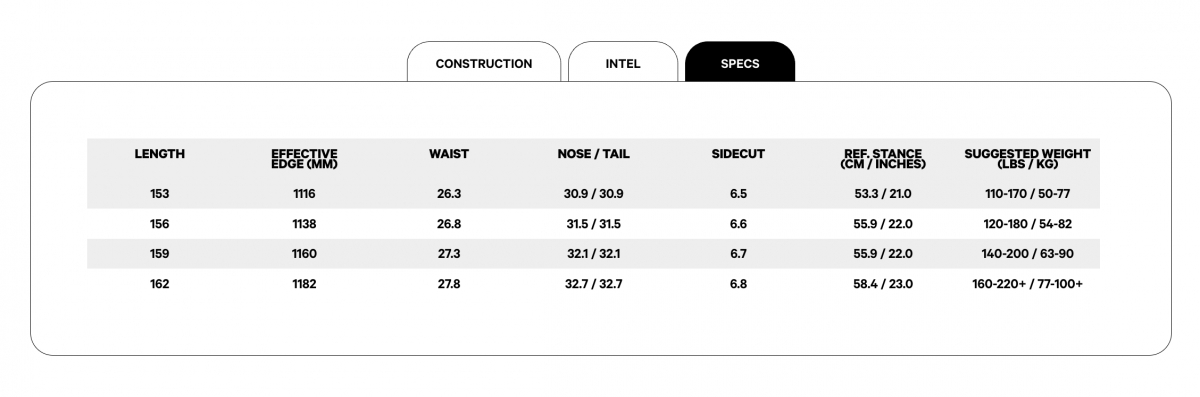Select the 162 length row
Screen dimensions: 1200x397
tap(594, 284)
